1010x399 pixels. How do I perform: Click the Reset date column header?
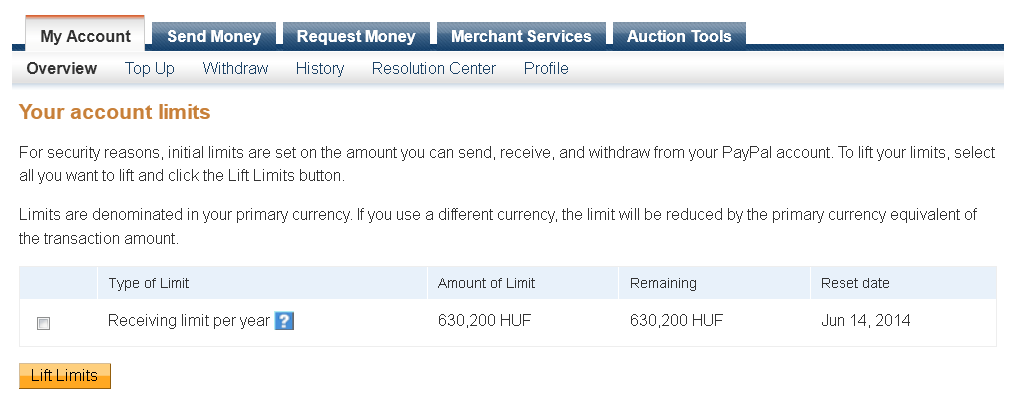tap(855, 283)
